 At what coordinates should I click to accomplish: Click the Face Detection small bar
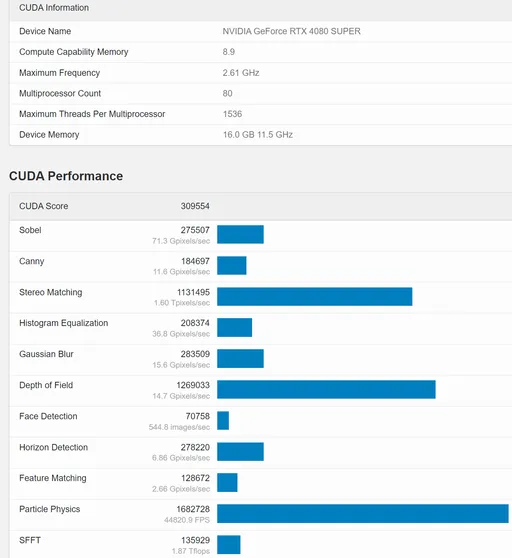[x=223, y=421]
